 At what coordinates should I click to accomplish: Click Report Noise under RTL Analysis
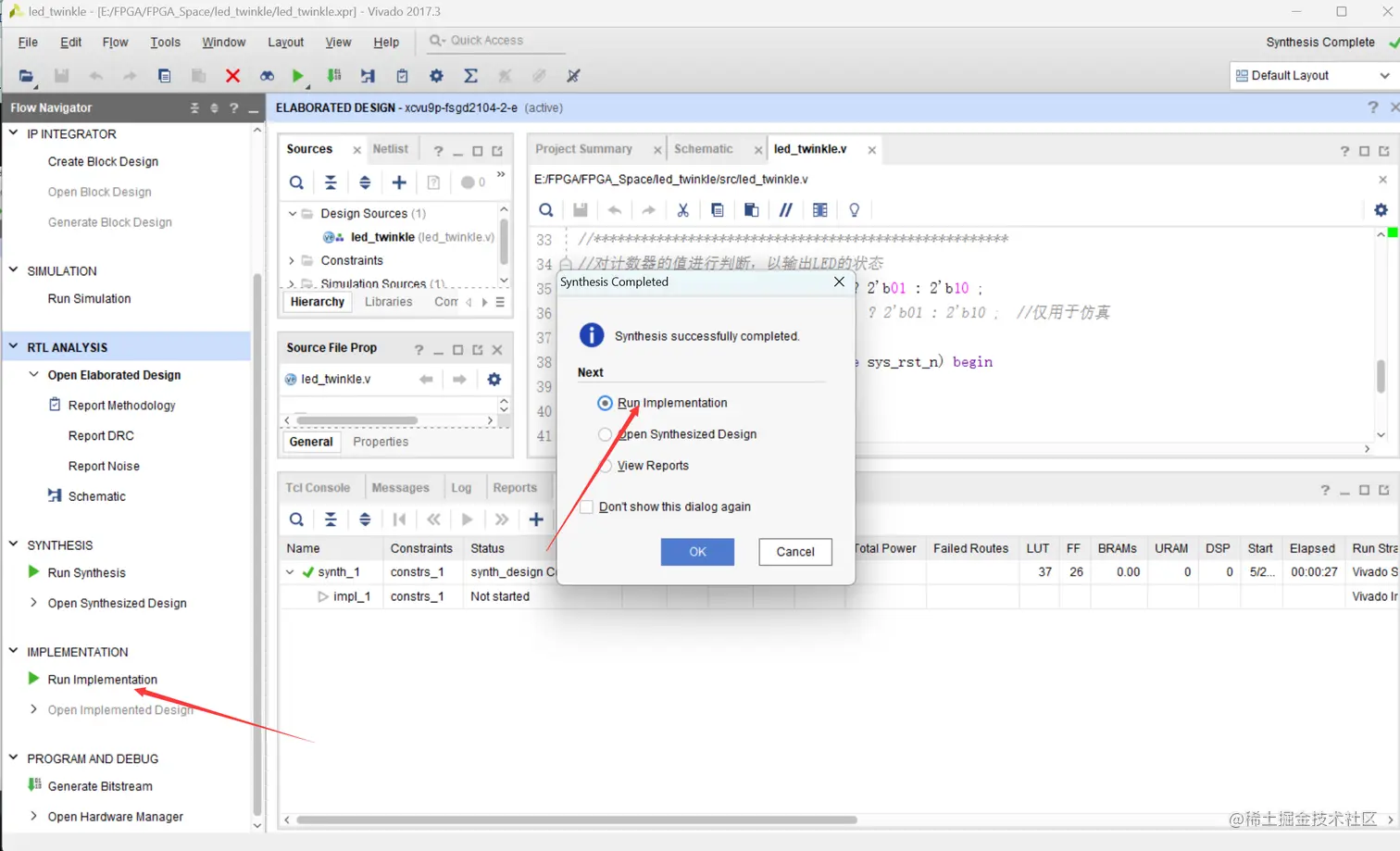104,466
